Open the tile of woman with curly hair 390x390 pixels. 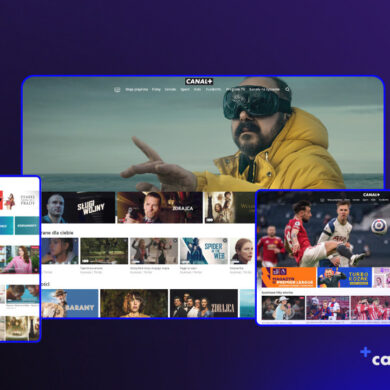coord(134,303)
